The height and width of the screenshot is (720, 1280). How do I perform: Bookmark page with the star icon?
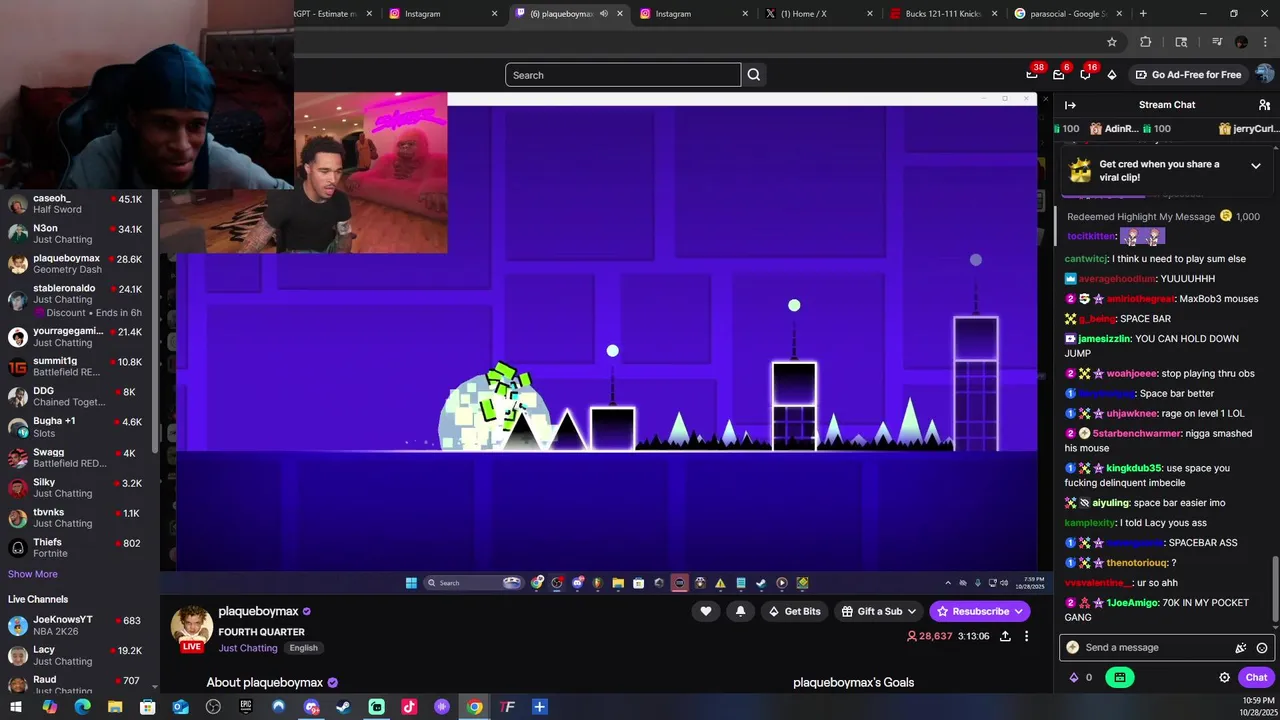[x=1112, y=42]
